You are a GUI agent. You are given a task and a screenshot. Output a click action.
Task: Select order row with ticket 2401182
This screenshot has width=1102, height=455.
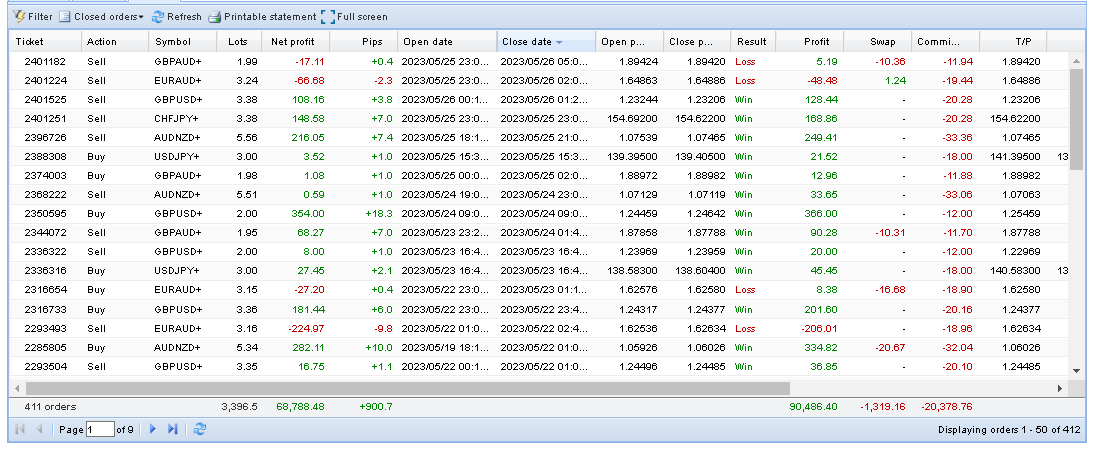44,61
